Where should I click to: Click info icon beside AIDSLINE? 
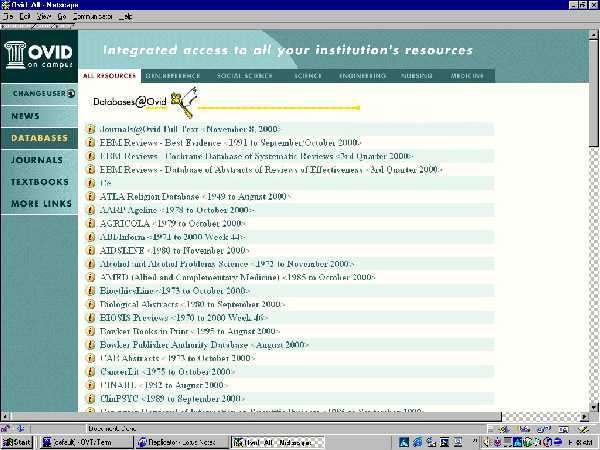pyautogui.click(x=90, y=251)
